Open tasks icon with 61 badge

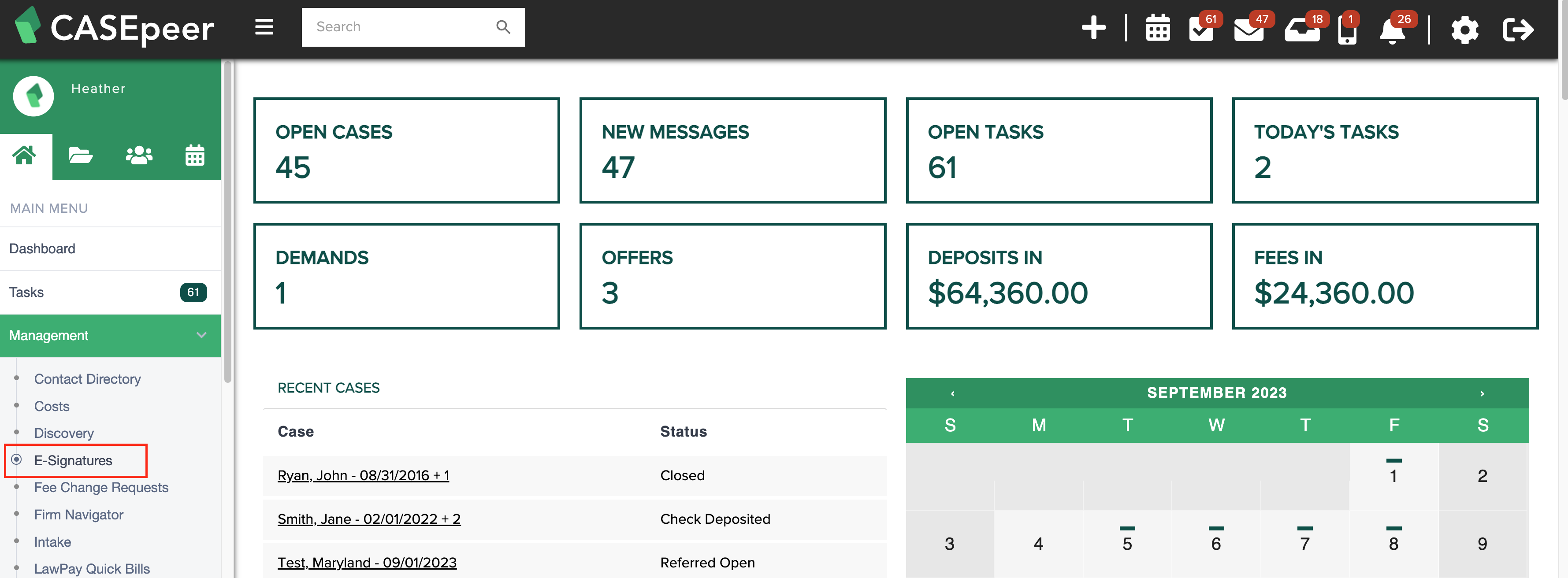1202,28
